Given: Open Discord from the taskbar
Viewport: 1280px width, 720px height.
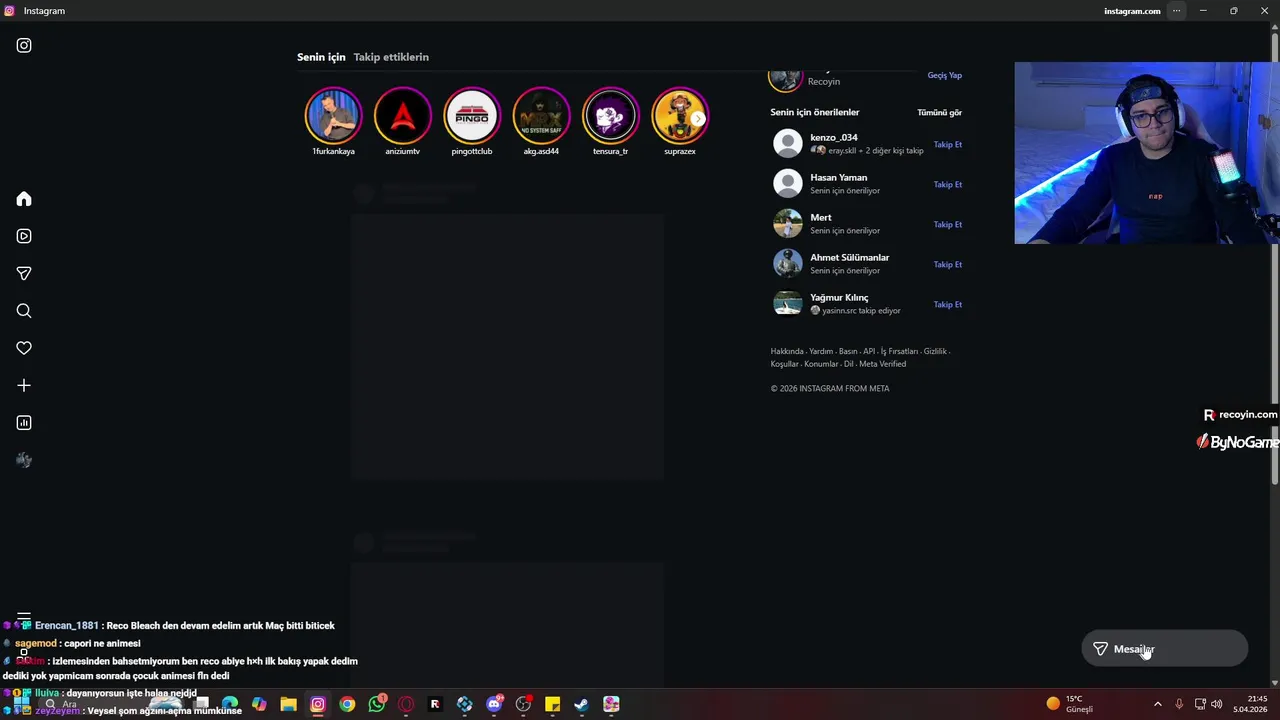Looking at the screenshot, I should pyautogui.click(x=494, y=704).
